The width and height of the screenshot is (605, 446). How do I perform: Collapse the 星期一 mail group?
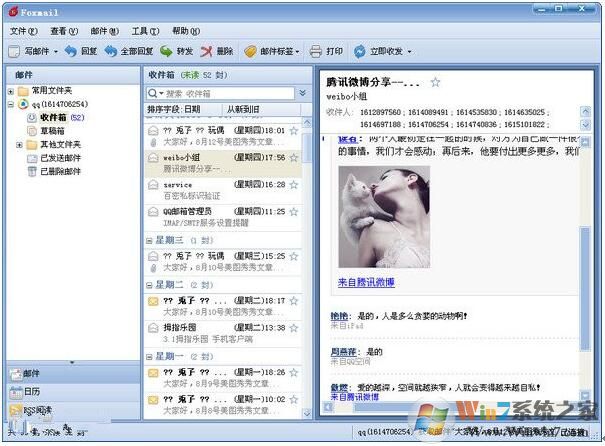pos(149,357)
